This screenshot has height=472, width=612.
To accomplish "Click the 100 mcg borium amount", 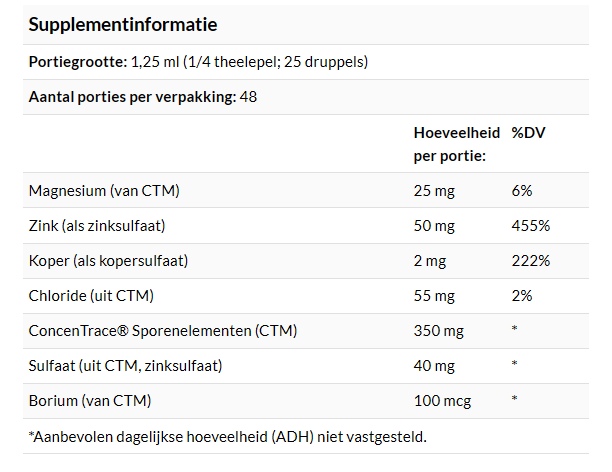I will (442, 401).
